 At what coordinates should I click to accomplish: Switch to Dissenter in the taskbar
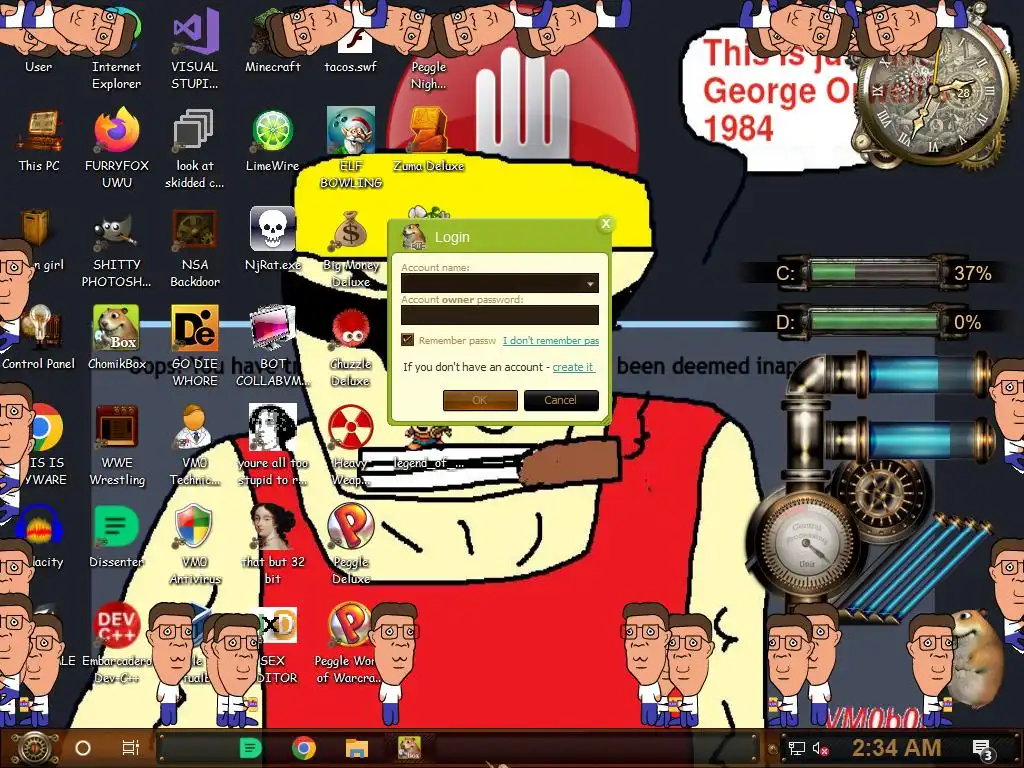tap(250, 748)
